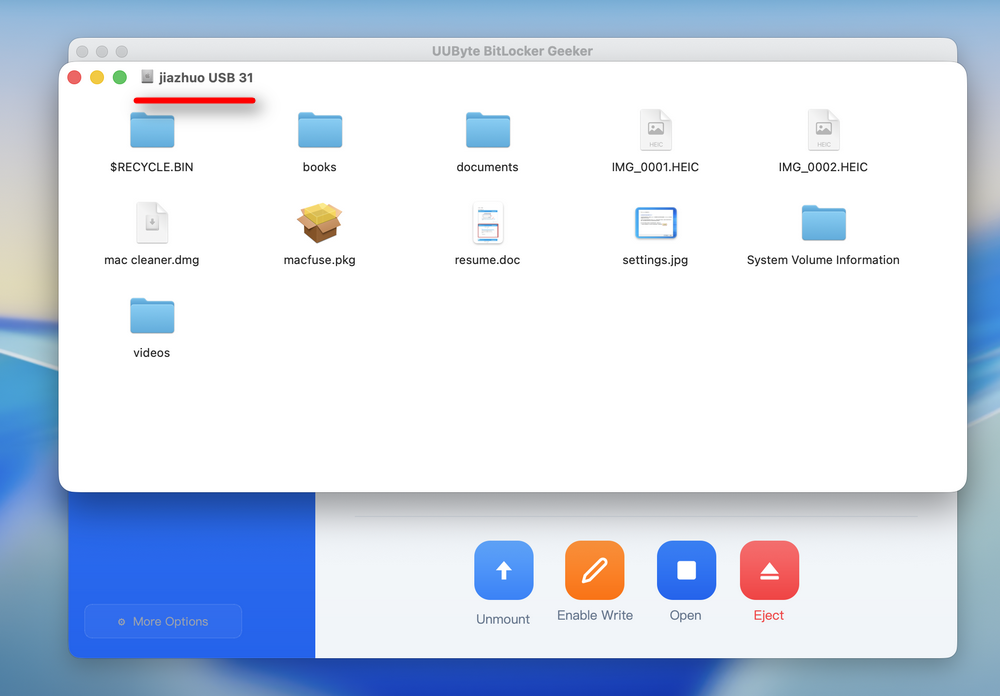Select the resume.doc document icon
The height and width of the screenshot is (696, 1000).
click(487, 222)
